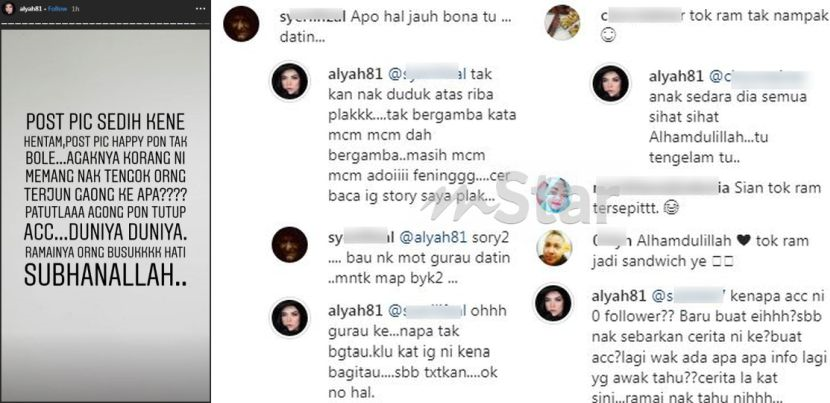The image size is (830, 403).
Task: Open commenter avatar beside 'sory2' comment
Action: click(x=290, y=245)
